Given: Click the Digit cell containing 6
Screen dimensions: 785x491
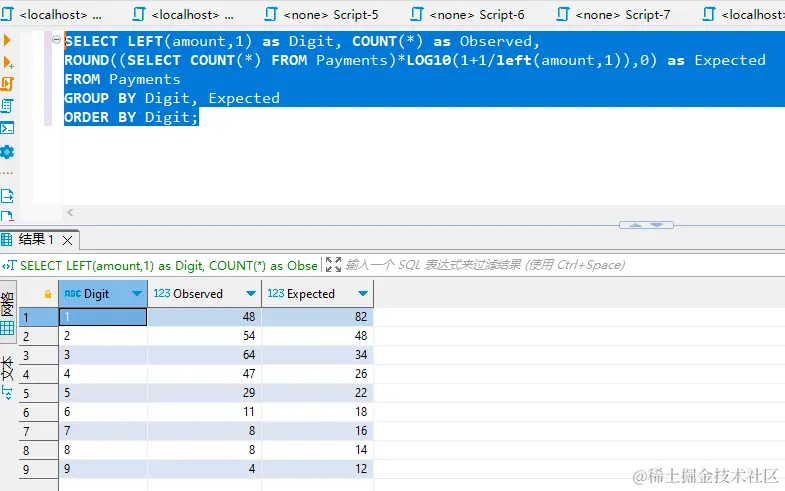Looking at the screenshot, I should point(103,412).
